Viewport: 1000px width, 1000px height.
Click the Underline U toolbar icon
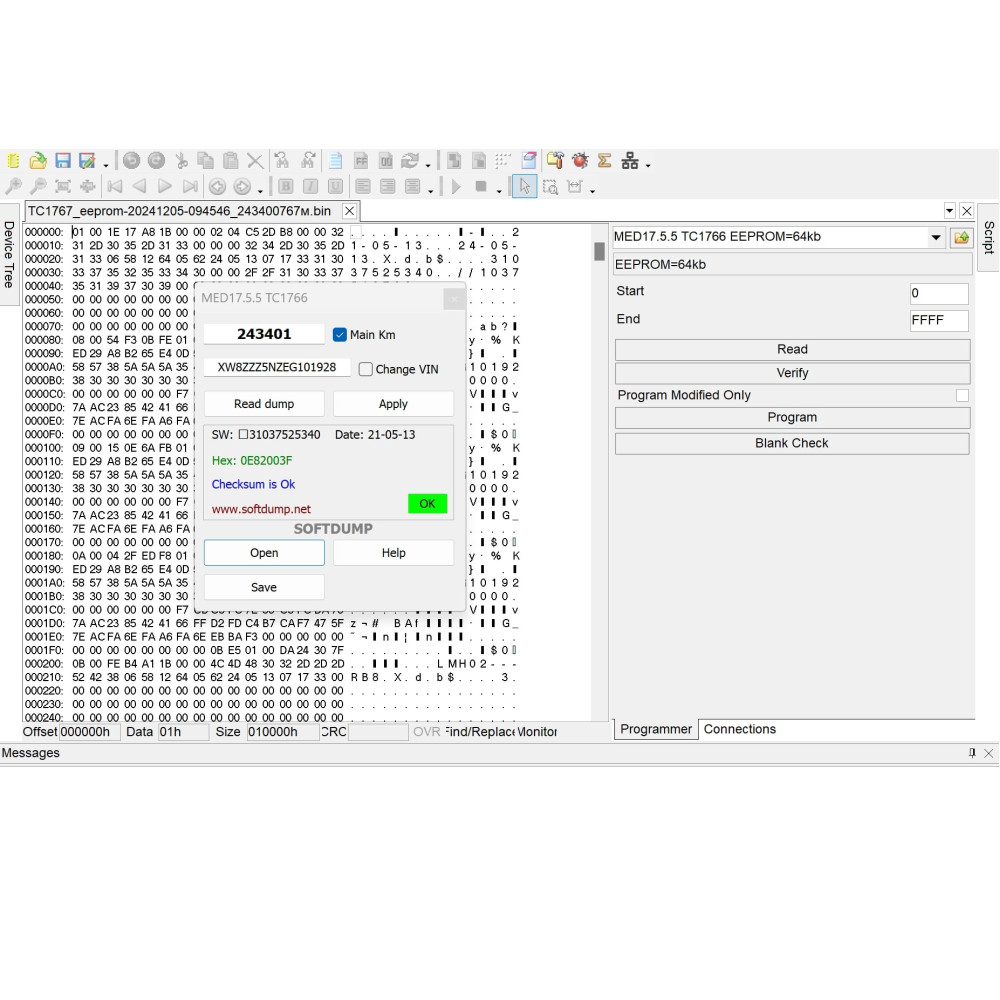[x=335, y=186]
